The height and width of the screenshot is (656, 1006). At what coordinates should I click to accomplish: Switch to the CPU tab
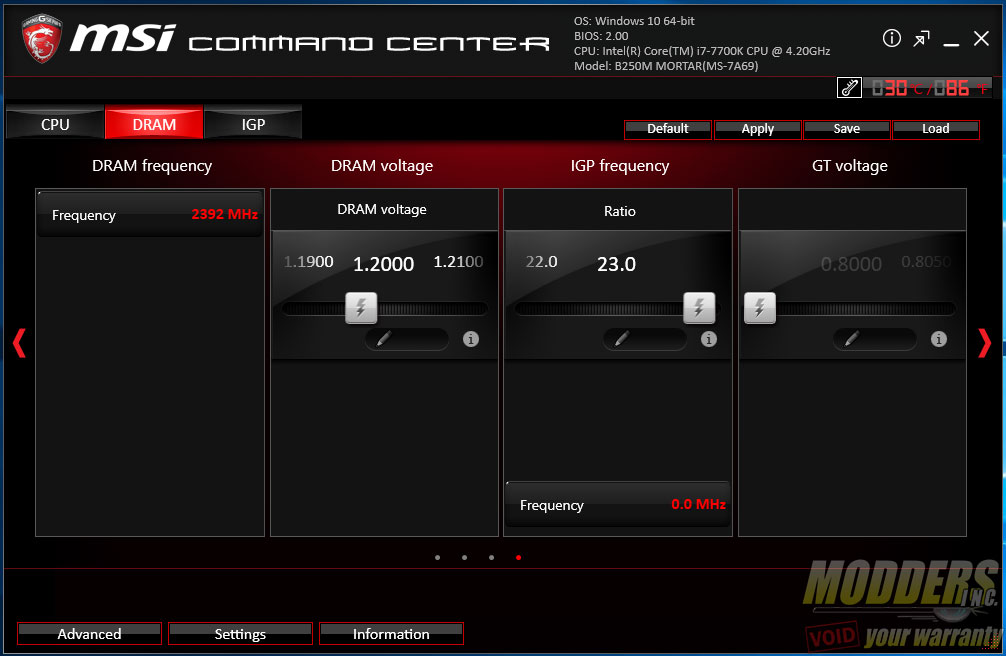(55, 123)
